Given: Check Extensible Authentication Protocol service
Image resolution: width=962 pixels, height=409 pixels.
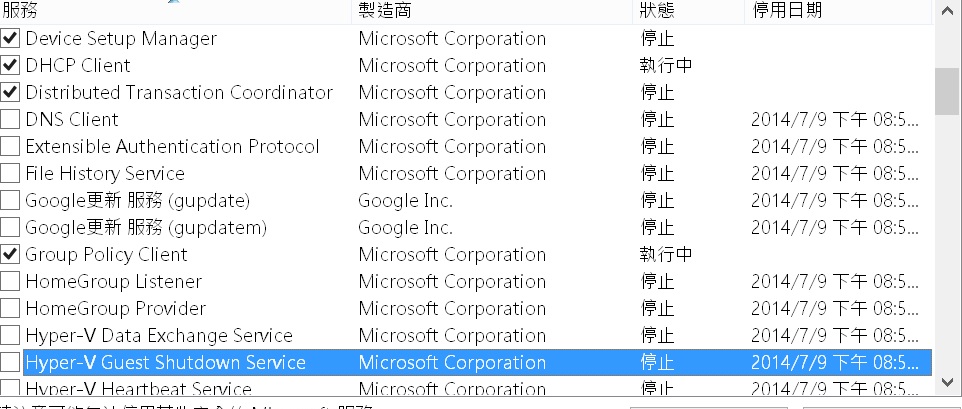Looking at the screenshot, I should 10,147.
